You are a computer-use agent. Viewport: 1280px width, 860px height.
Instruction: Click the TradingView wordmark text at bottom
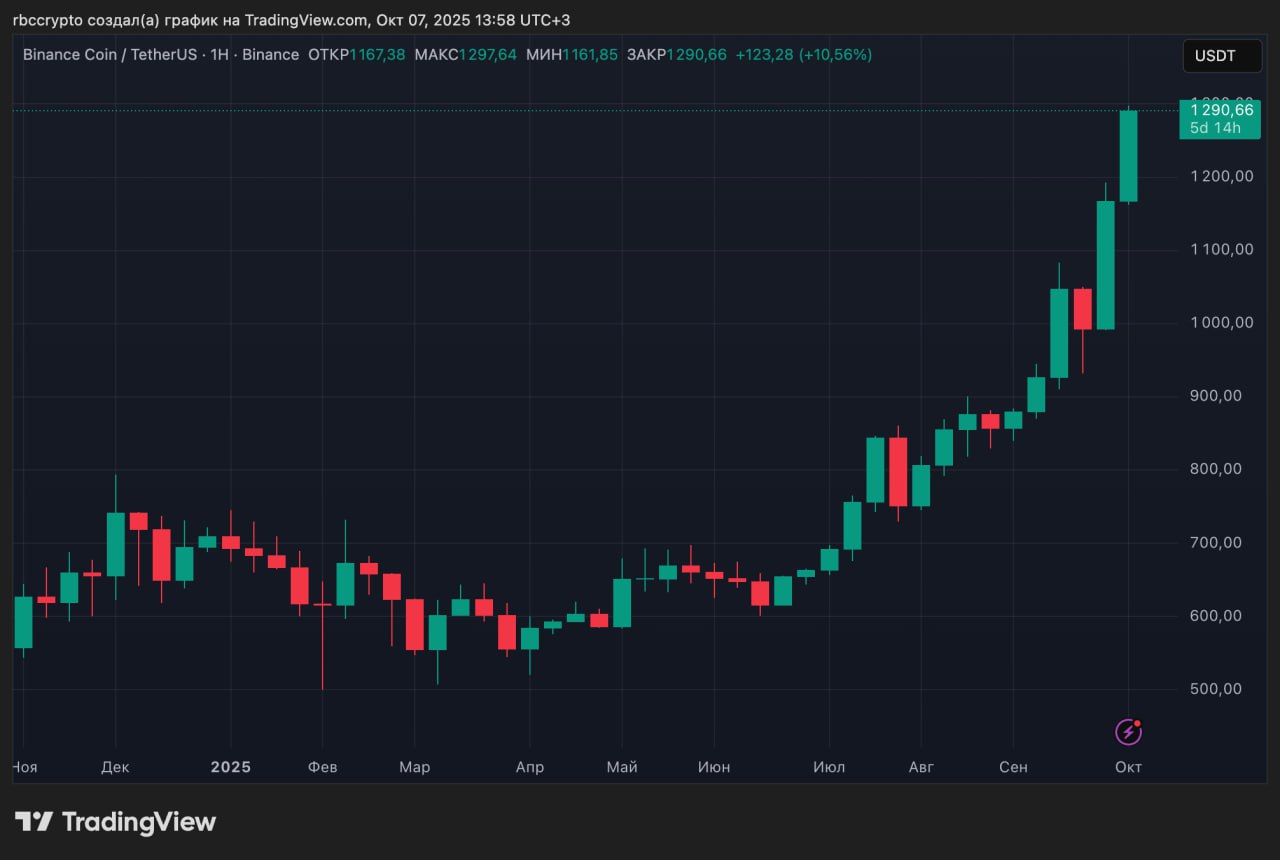click(139, 822)
